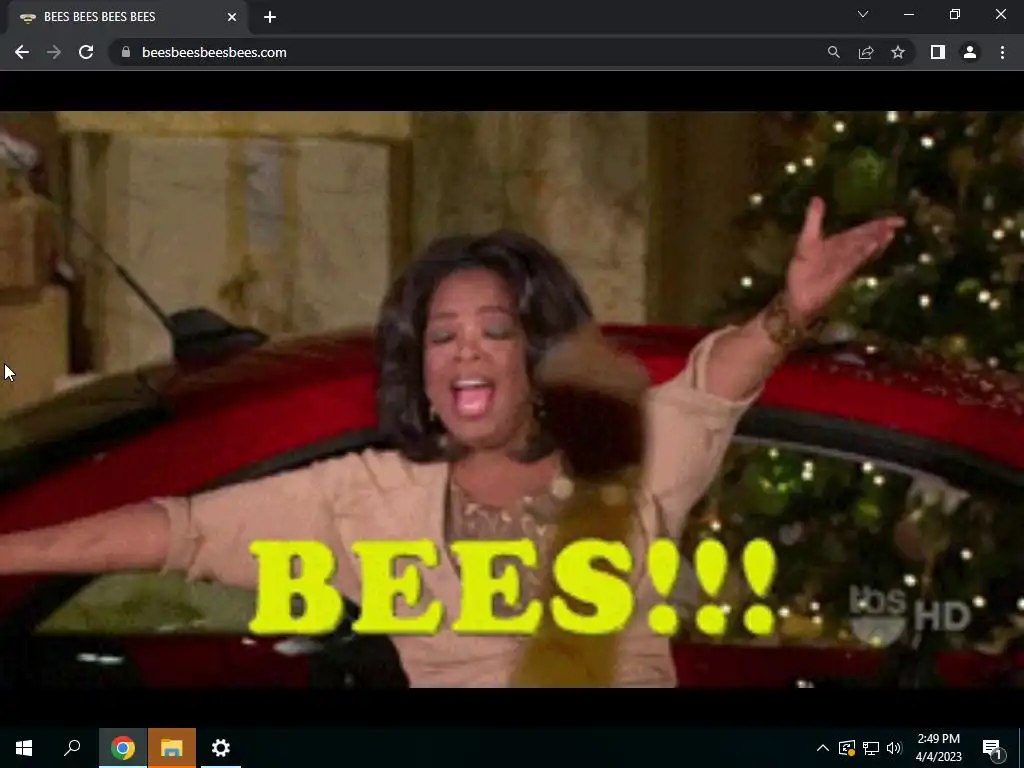Open the tab search dropdown

(x=863, y=14)
